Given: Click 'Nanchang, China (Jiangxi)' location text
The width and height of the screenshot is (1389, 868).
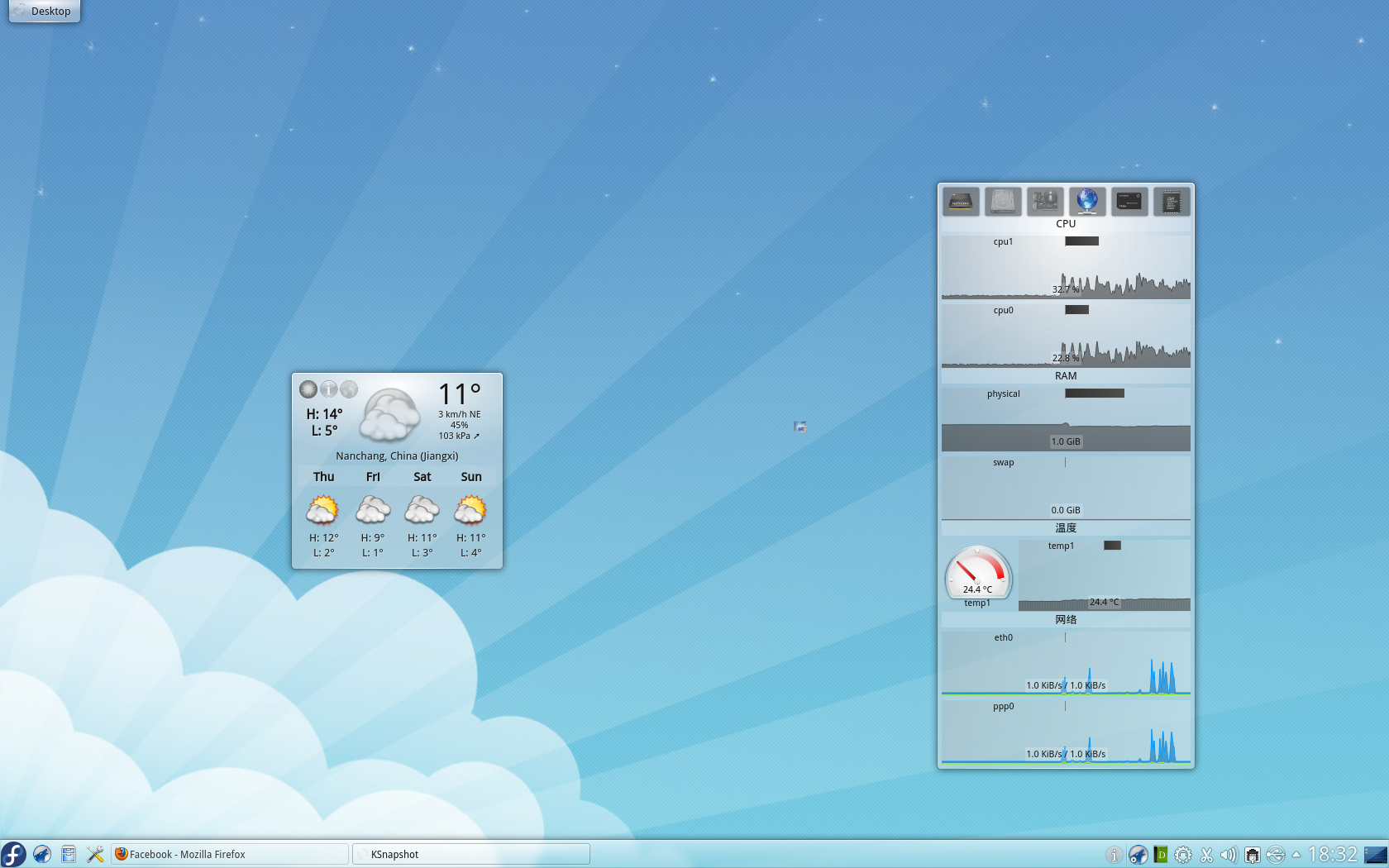Looking at the screenshot, I should point(397,455).
